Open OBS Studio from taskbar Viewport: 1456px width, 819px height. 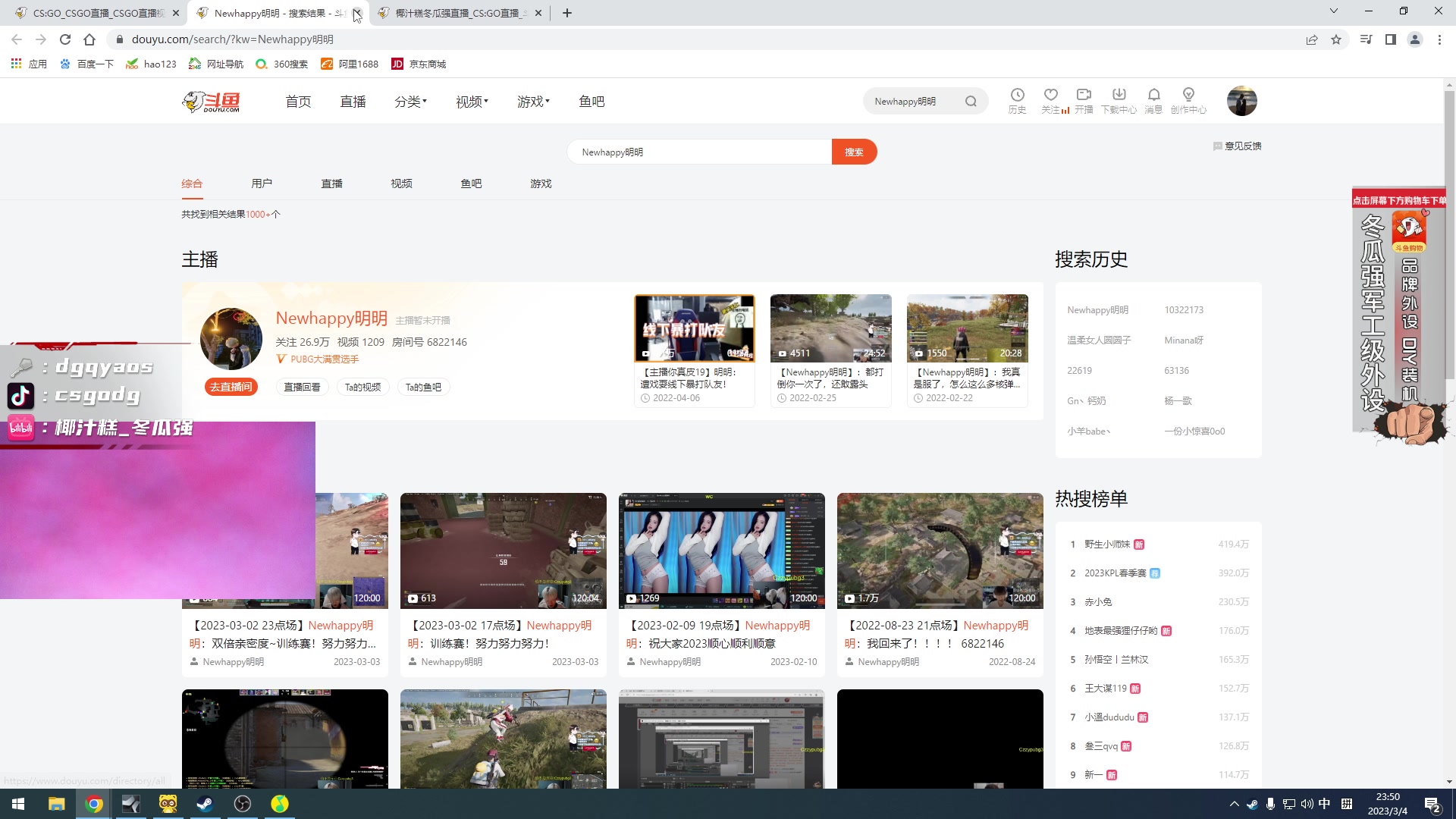pyautogui.click(x=243, y=804)
